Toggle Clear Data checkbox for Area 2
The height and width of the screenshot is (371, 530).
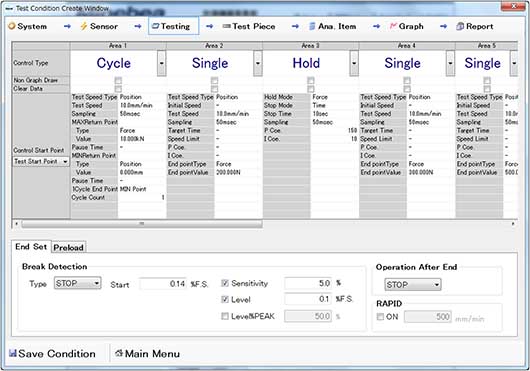pos(215,89)
